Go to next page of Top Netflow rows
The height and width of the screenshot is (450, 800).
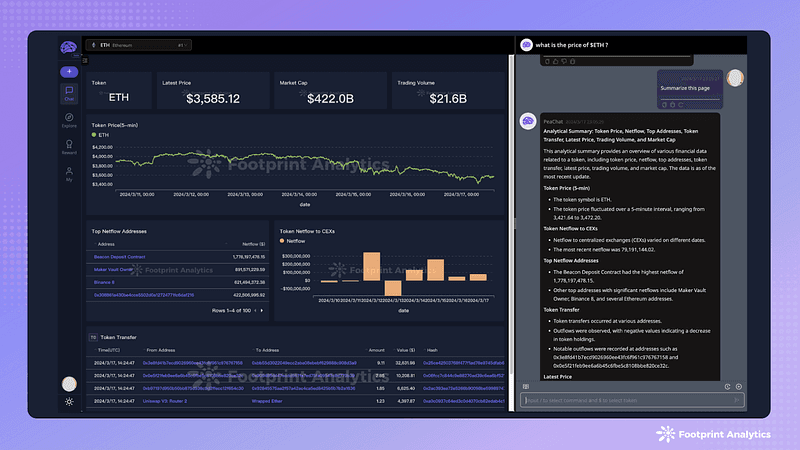point(262,310)
